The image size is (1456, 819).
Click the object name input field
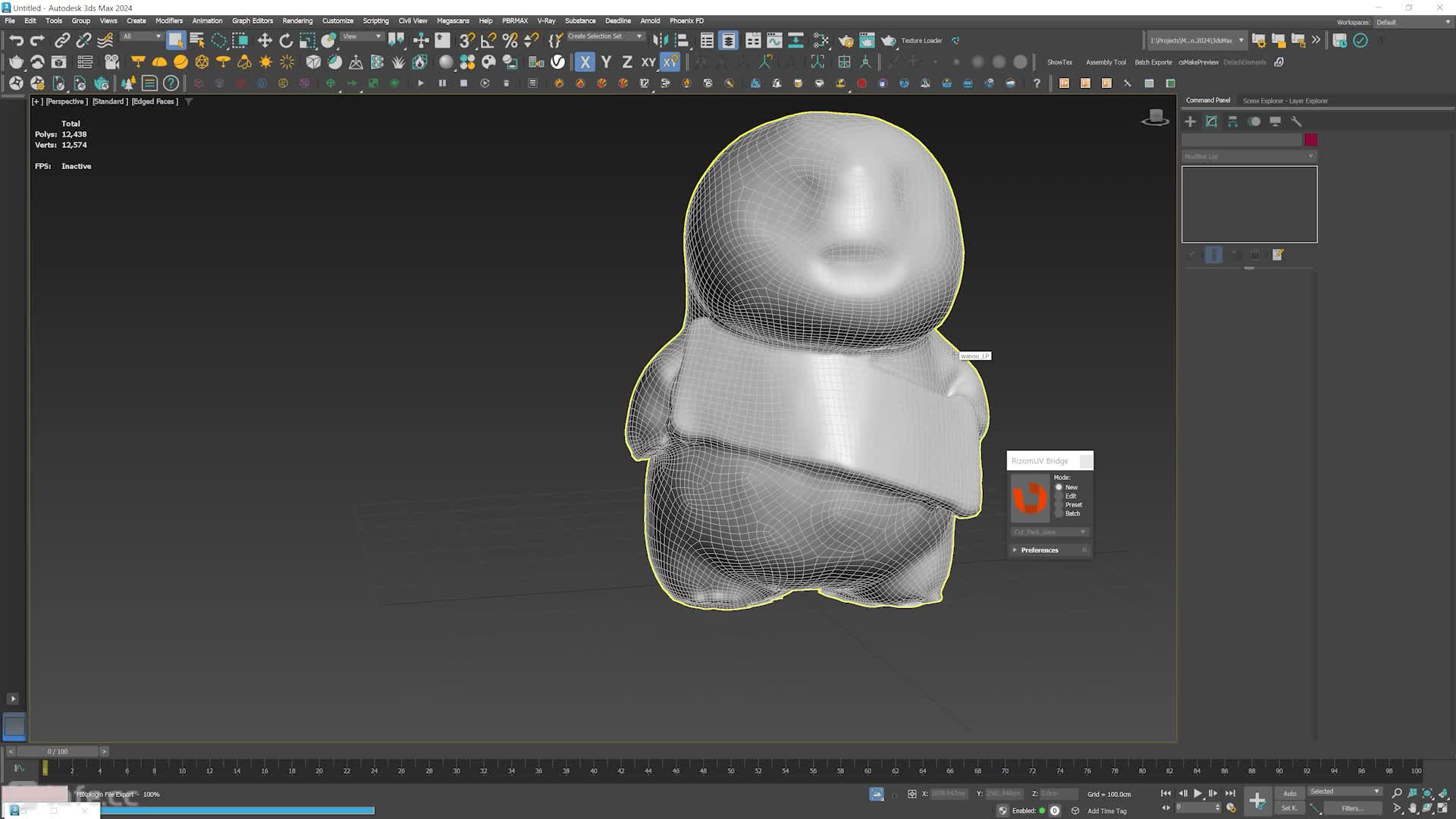coord(1241,140)
